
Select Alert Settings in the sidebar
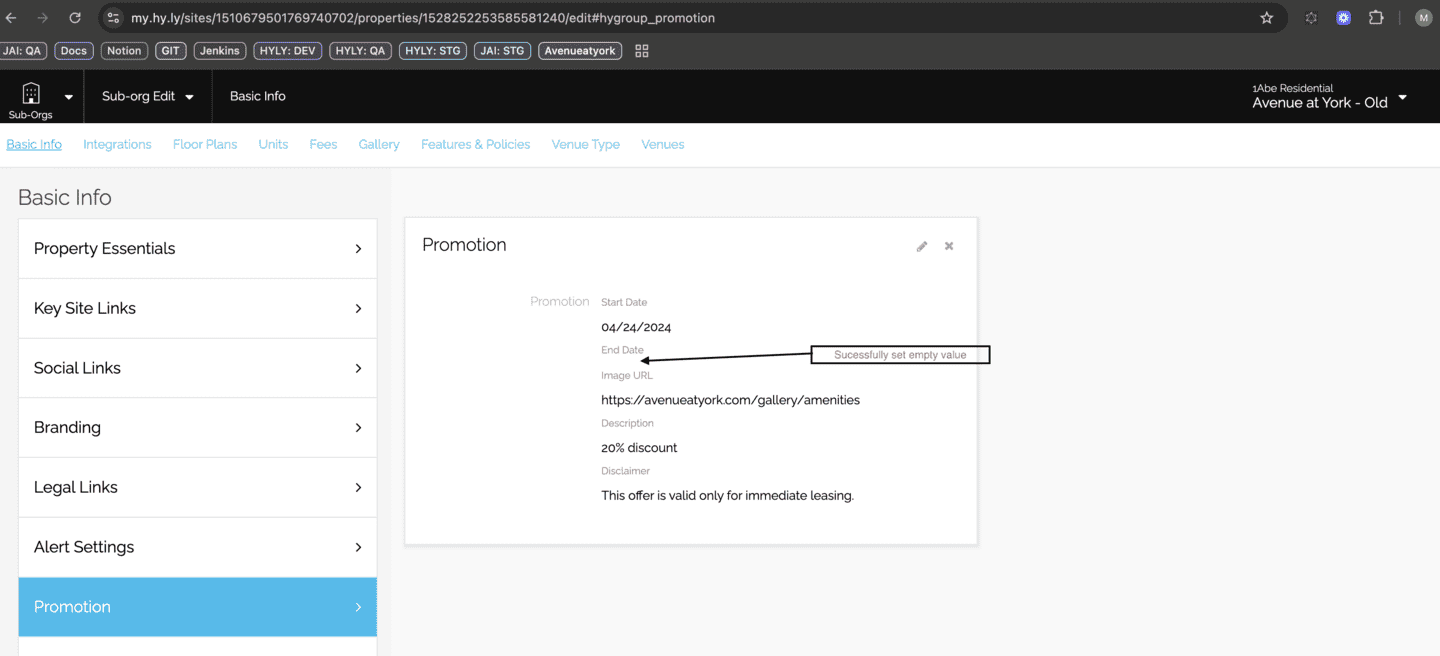point(197,547)
